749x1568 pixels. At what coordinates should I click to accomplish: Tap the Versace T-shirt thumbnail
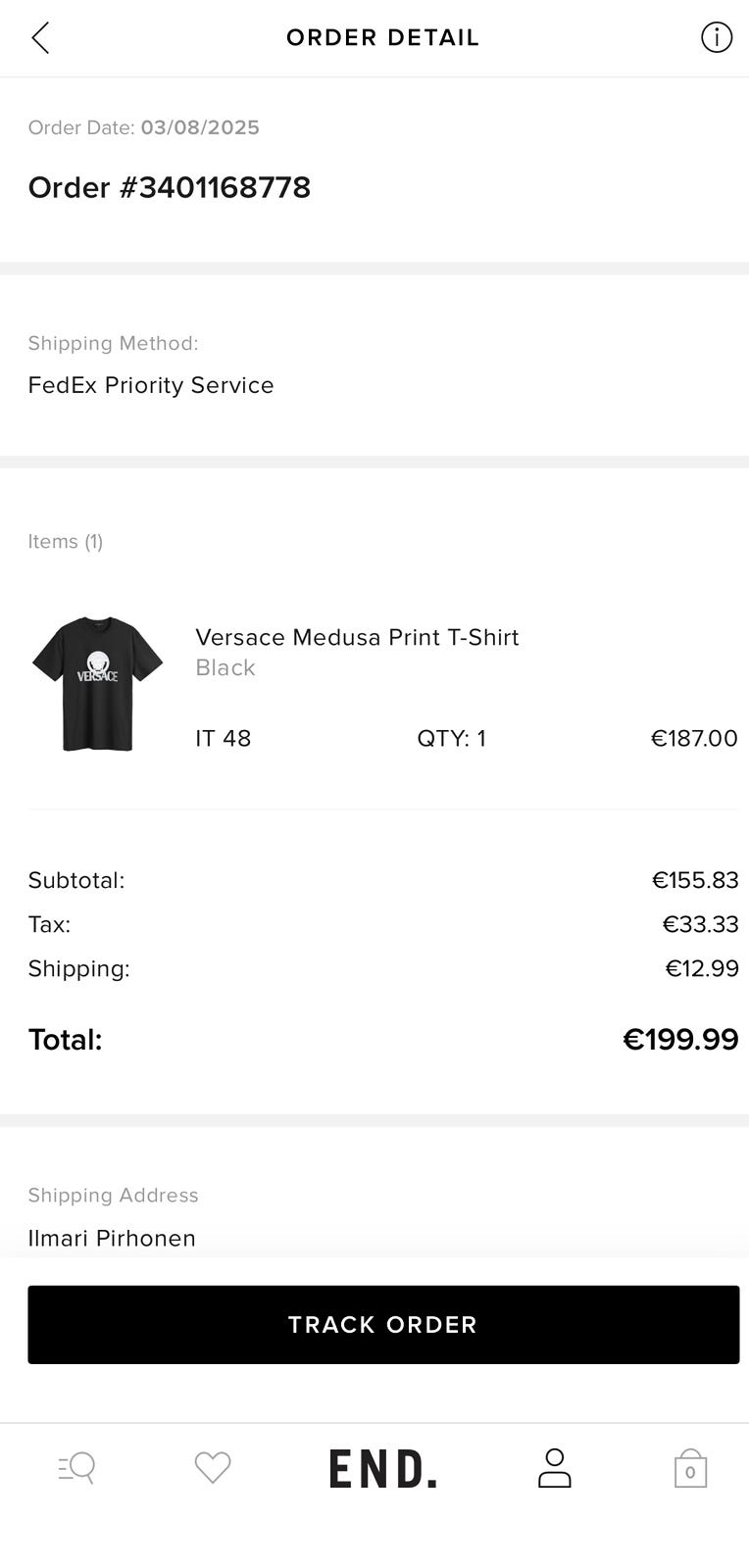click(97, 684)
